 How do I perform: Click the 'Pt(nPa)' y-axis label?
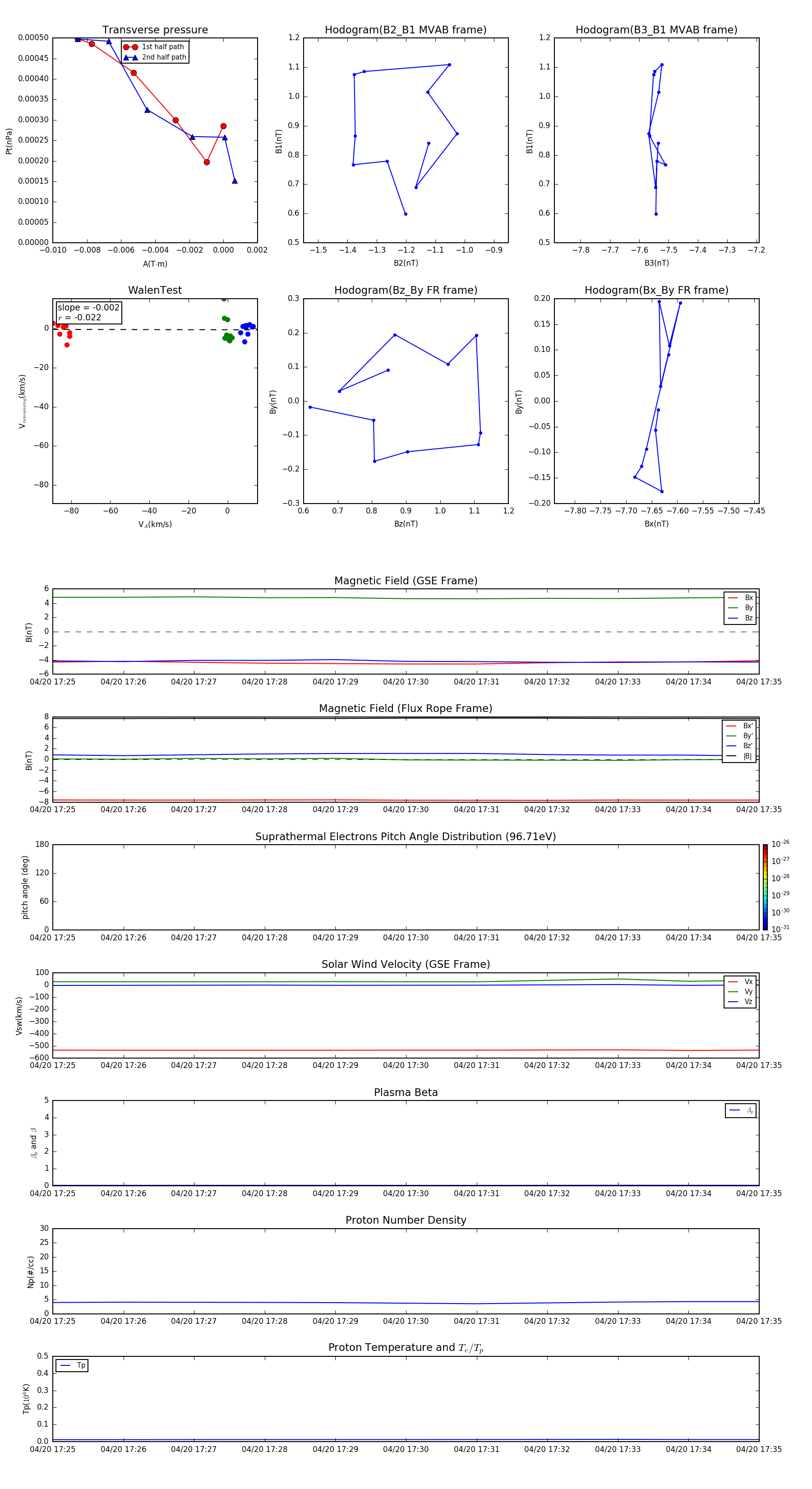[9, 141]
